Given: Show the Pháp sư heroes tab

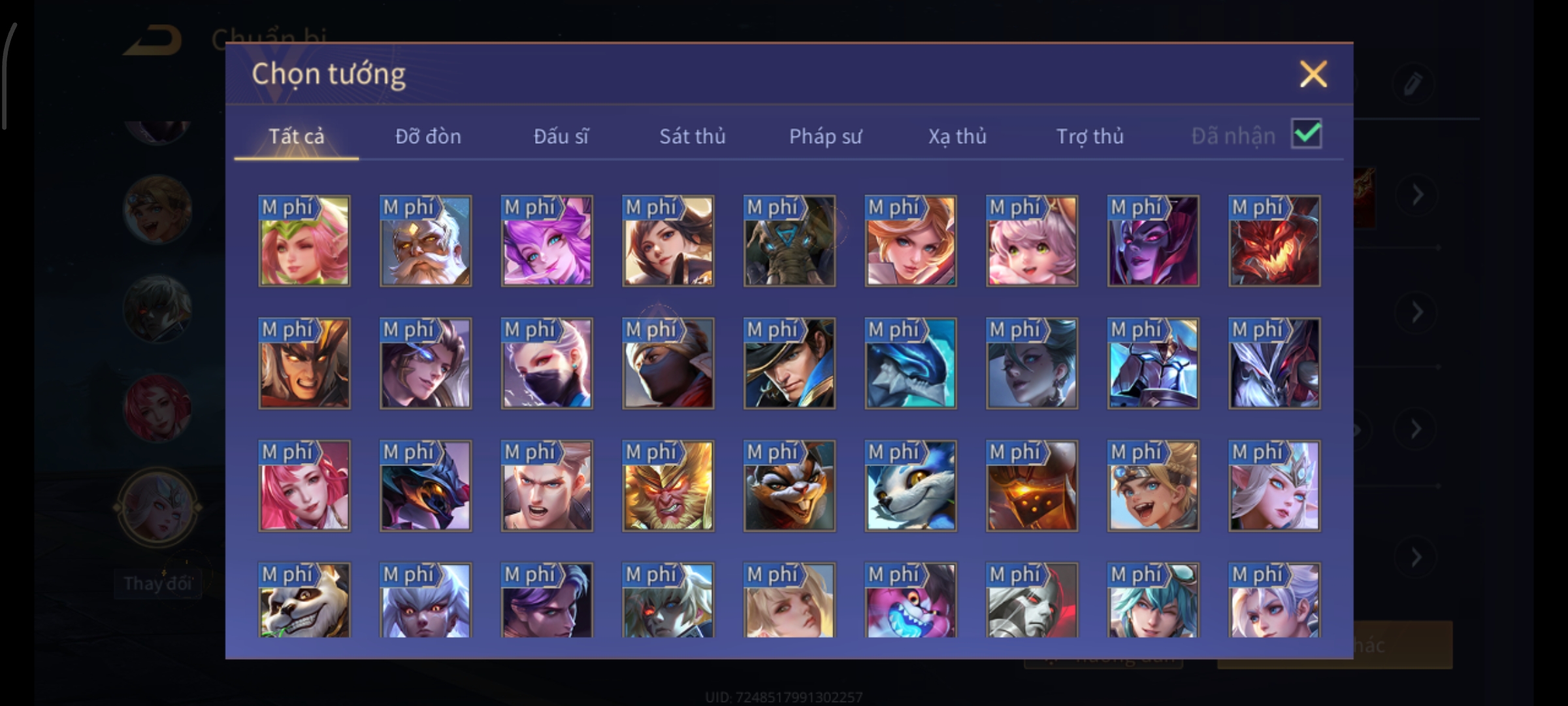Looking at the screenshot, I should click(825, 136).
